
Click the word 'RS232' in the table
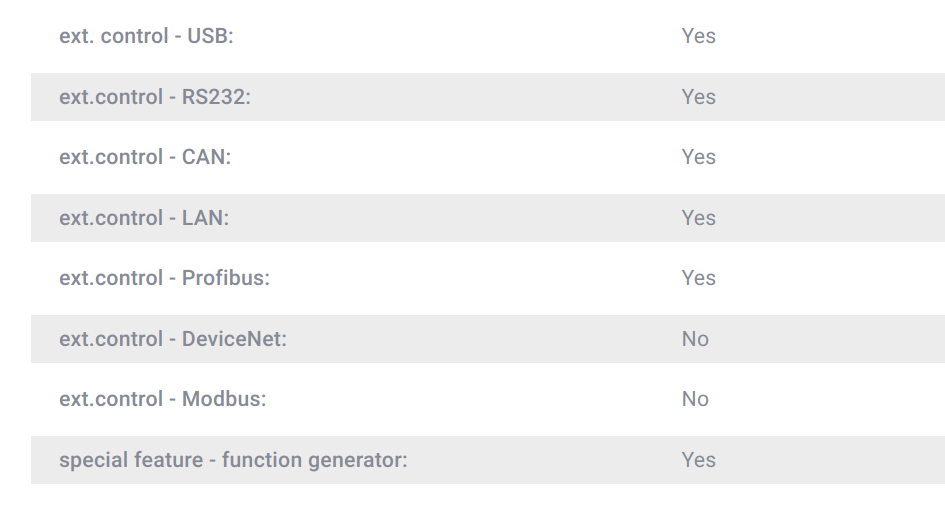(x=213, y=97)
